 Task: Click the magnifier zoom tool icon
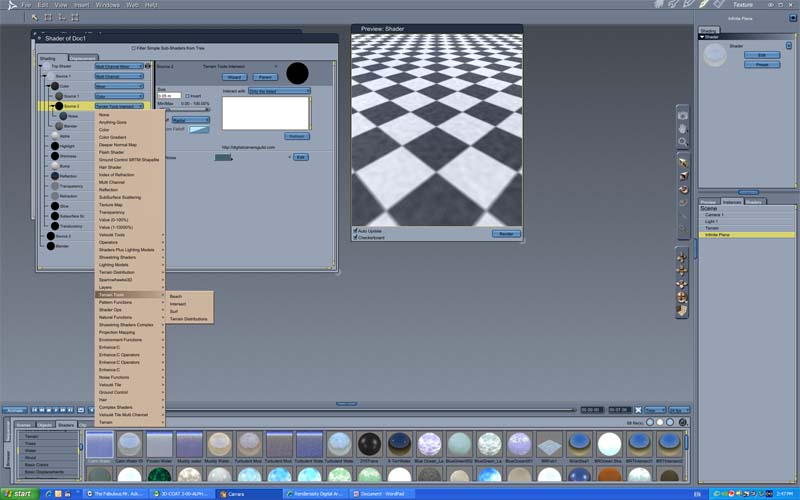(683, 142)
